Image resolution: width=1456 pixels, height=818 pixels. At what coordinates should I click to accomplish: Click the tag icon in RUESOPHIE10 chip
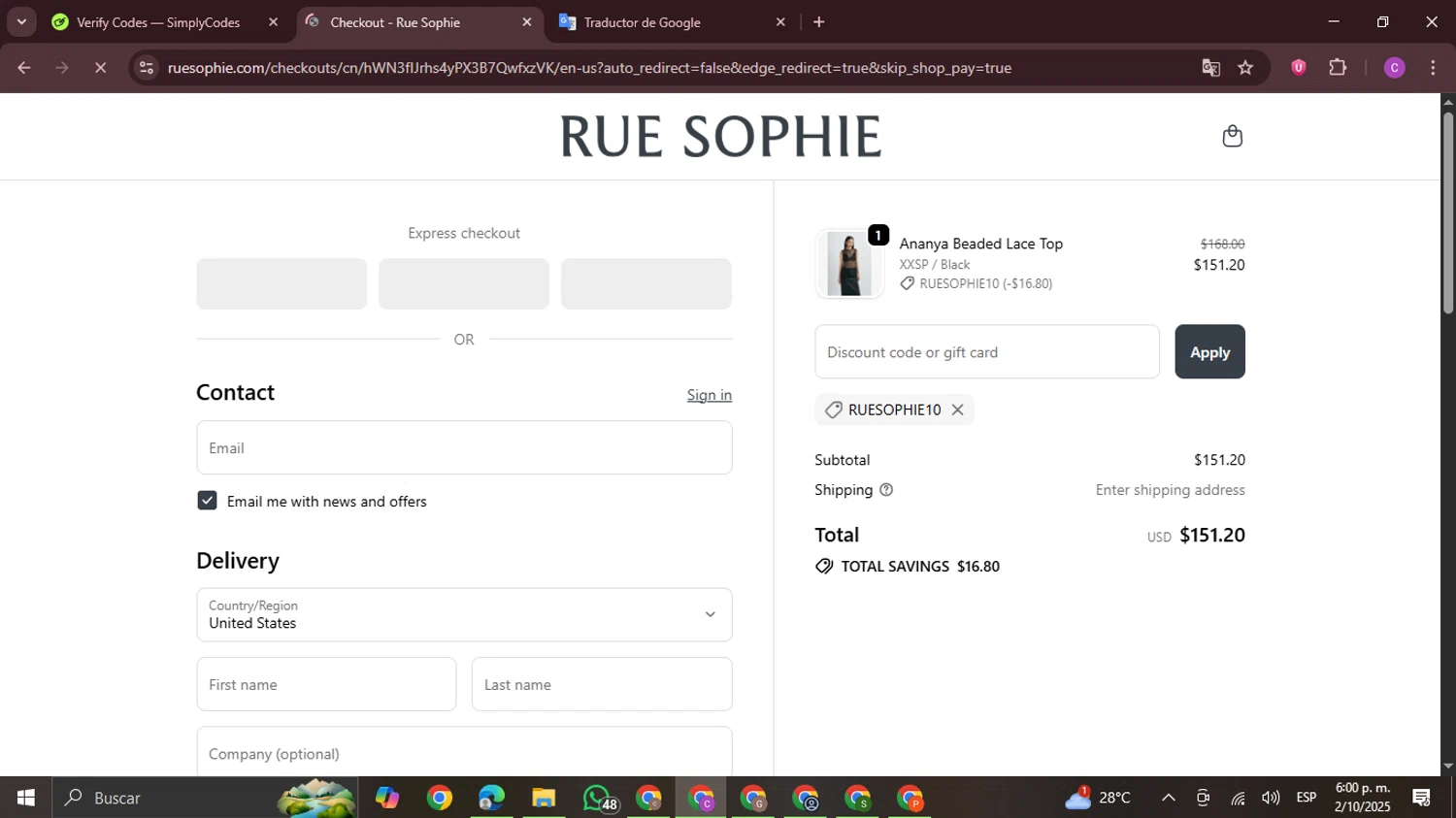pyautogui.click(x=833, y=409)
